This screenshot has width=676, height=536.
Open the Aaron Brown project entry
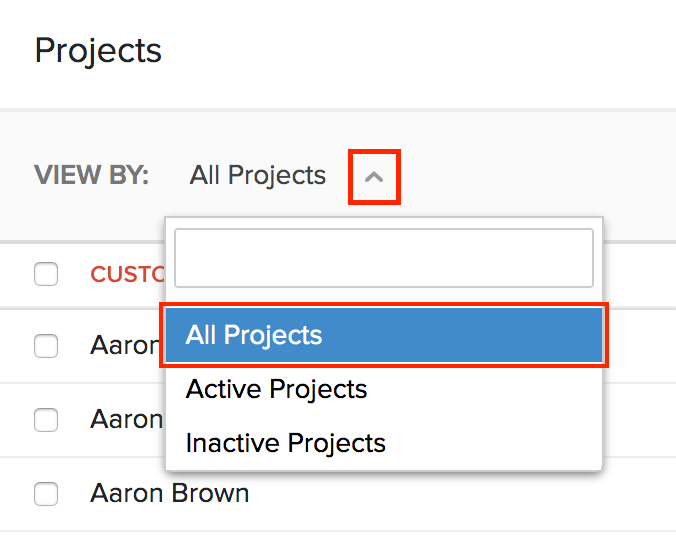pyautogui.click(x=169, y=493)
